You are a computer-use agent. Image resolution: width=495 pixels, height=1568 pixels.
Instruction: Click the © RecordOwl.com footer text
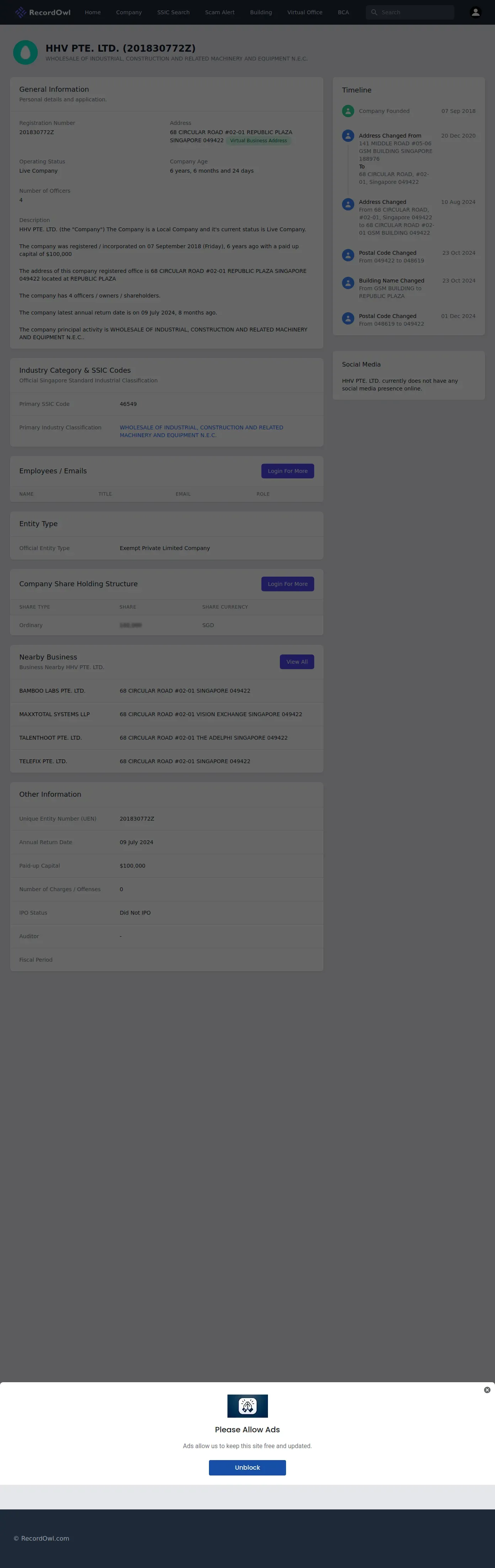point(41,1538)
